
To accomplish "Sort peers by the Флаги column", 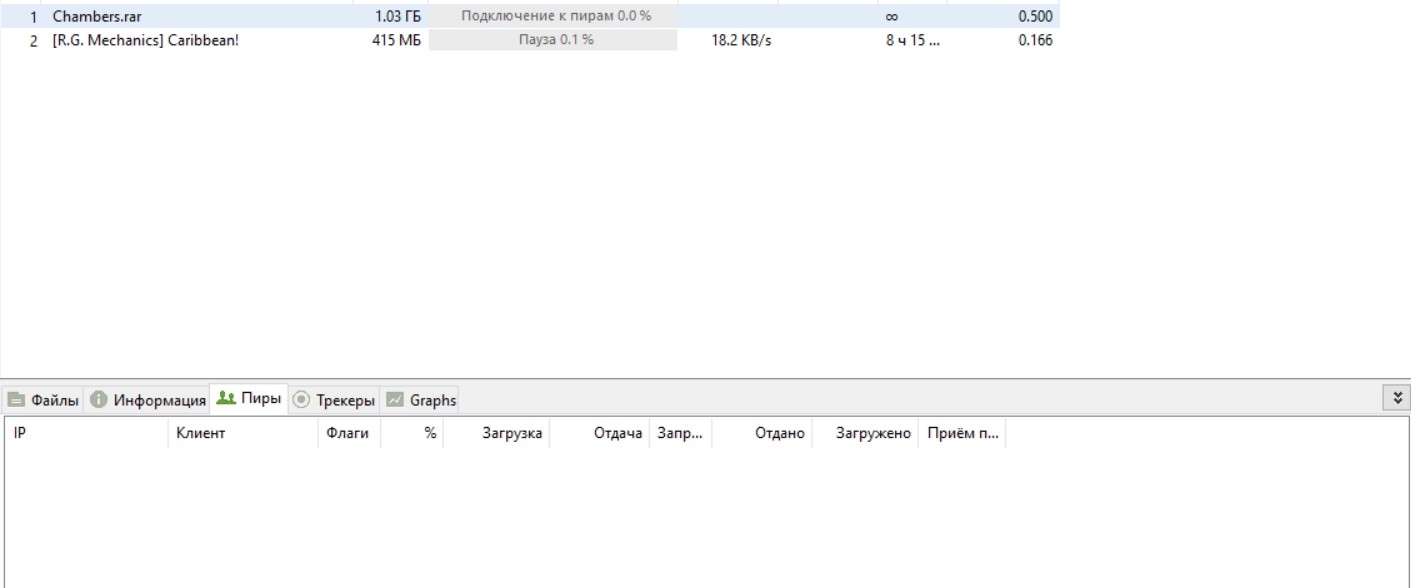I will [x=350, y=433].
